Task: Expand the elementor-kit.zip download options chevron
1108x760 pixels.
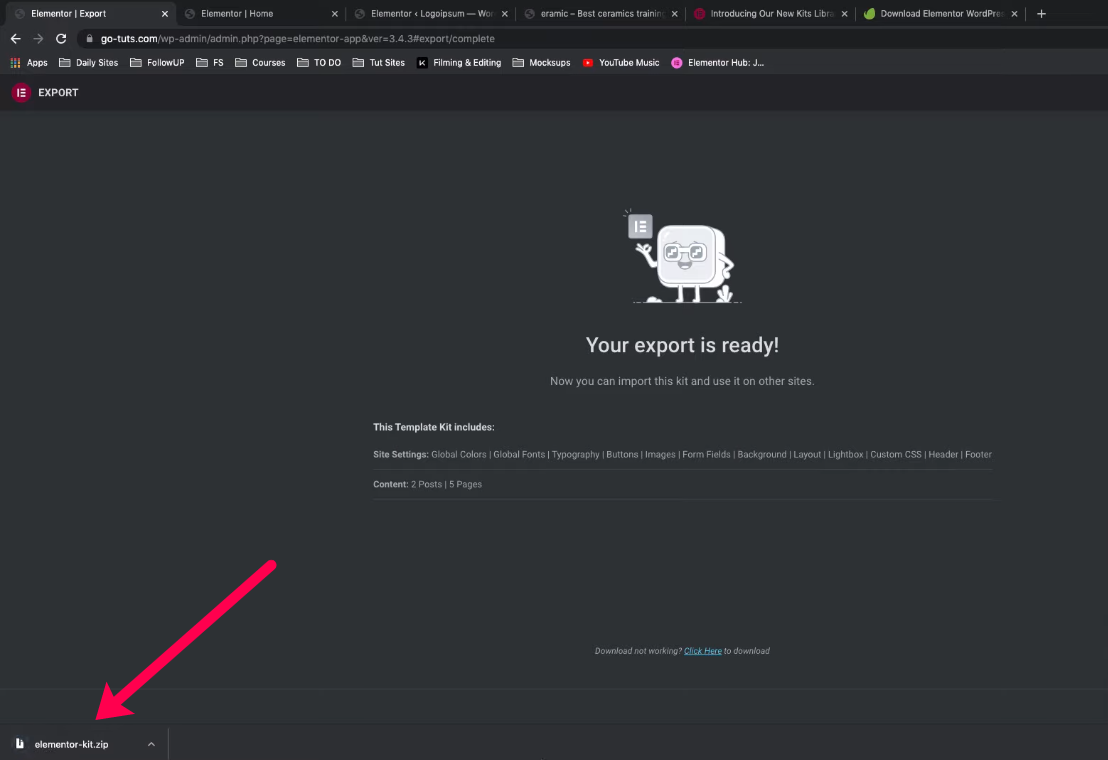Action: (151, 744)
